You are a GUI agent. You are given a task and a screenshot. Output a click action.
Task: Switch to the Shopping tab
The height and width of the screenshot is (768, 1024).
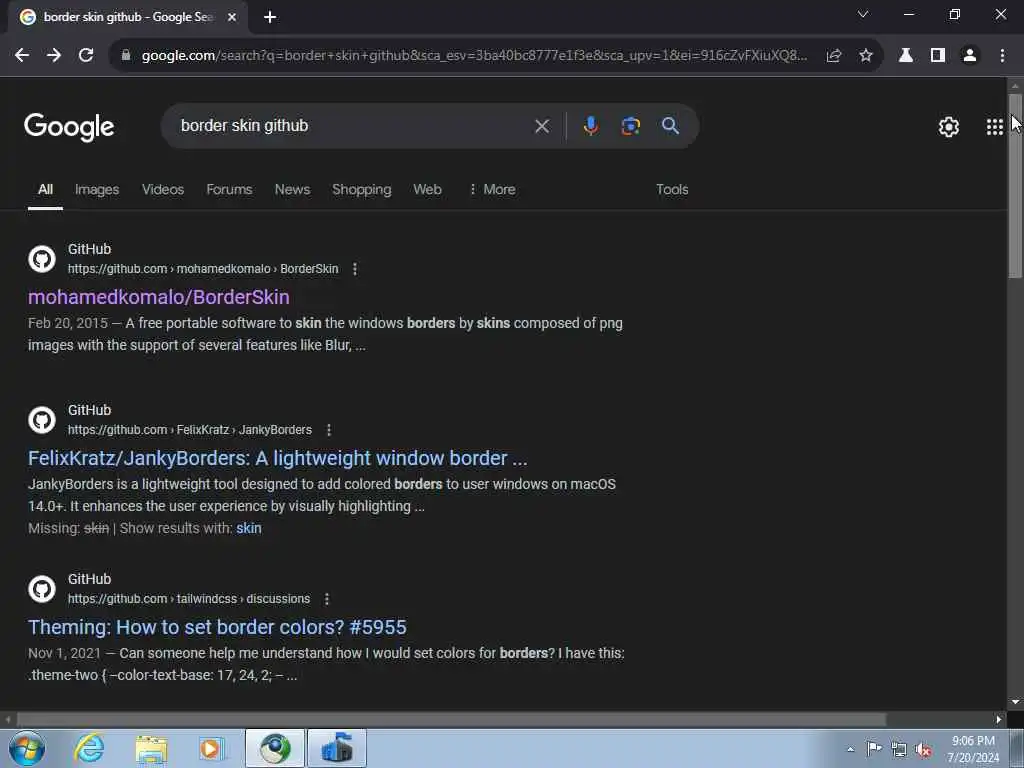coord(362,189)
